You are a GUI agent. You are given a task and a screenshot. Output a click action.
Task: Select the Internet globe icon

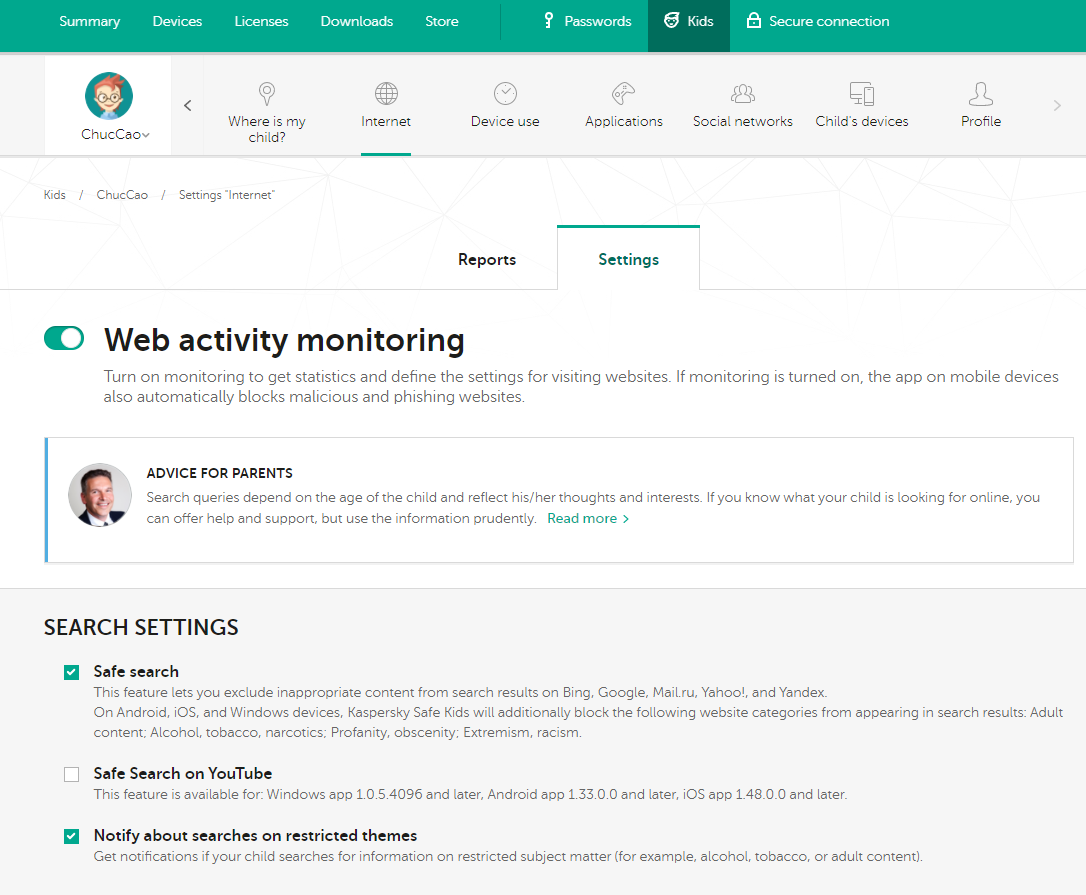tap(386, 94)
